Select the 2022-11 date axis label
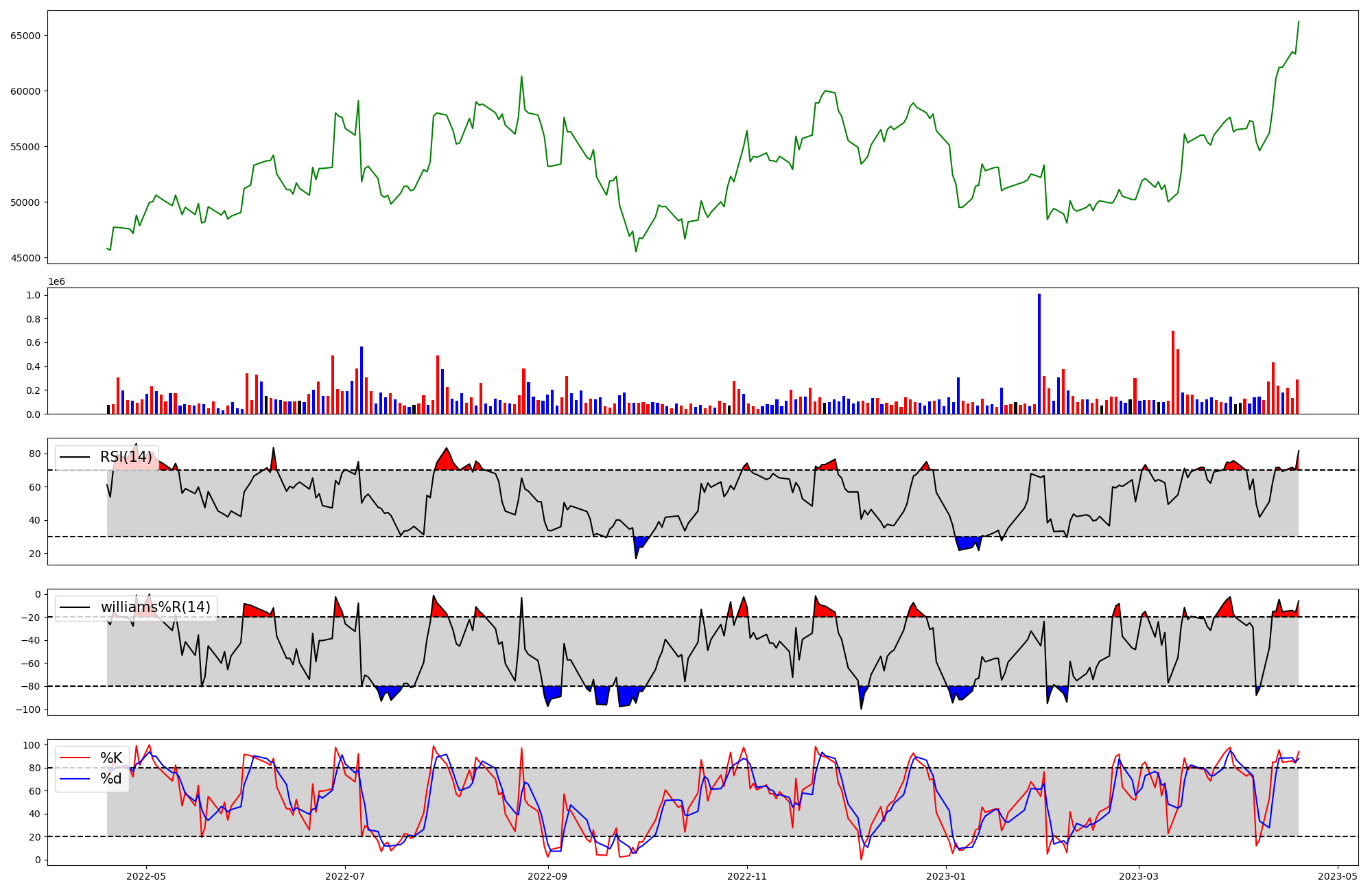The image size is (1372, 892). [747, 876]
